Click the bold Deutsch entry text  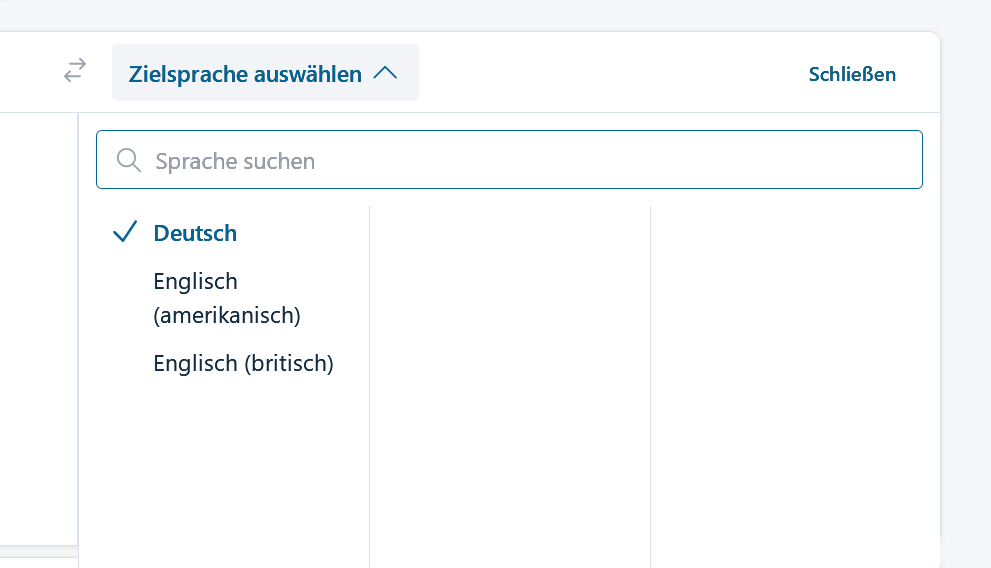195,233
